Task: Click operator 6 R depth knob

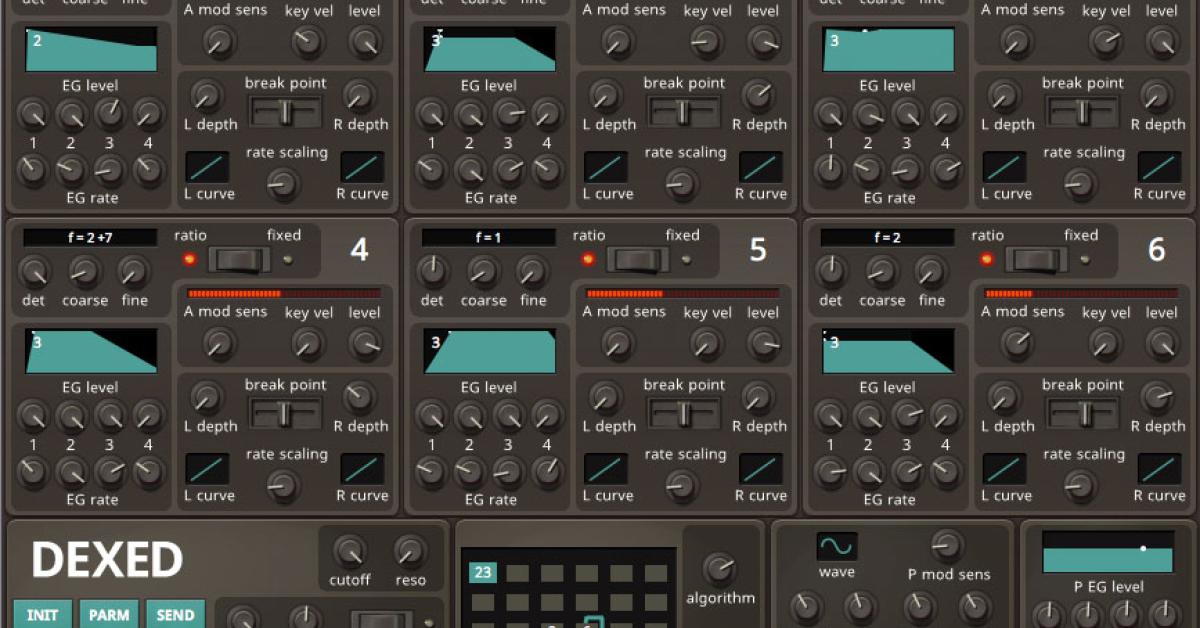Action: pyautogui.click(x=1156, y=398)
